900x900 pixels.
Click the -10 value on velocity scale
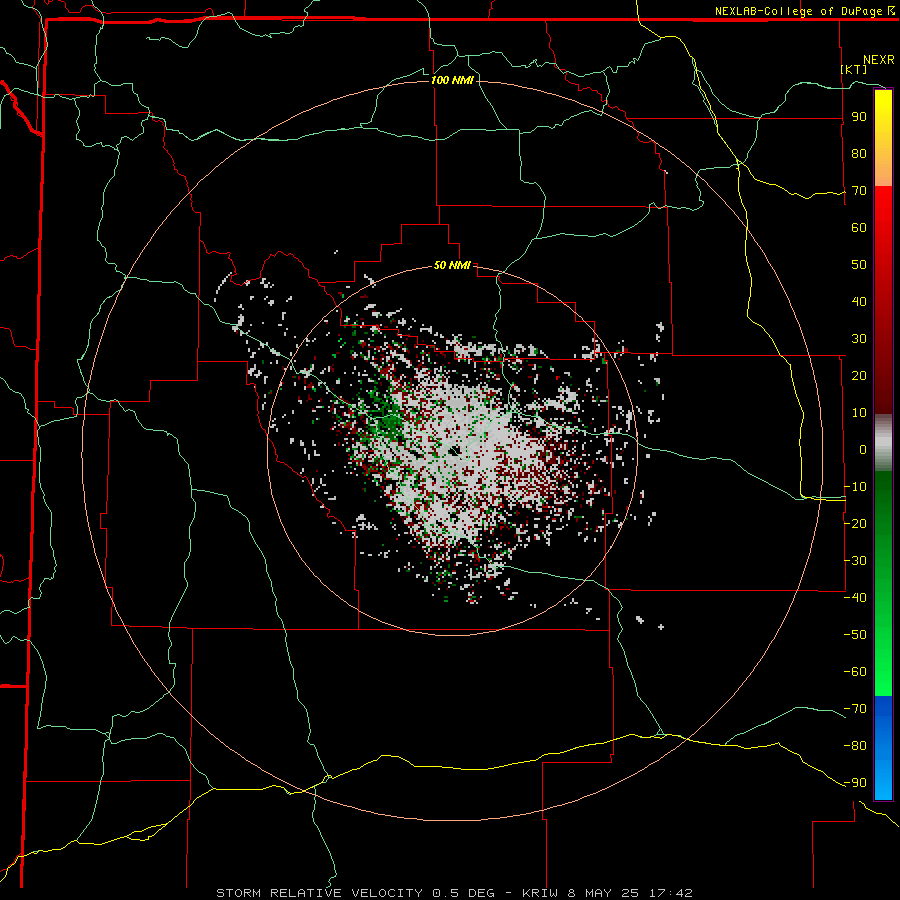(x=855, y=487)
